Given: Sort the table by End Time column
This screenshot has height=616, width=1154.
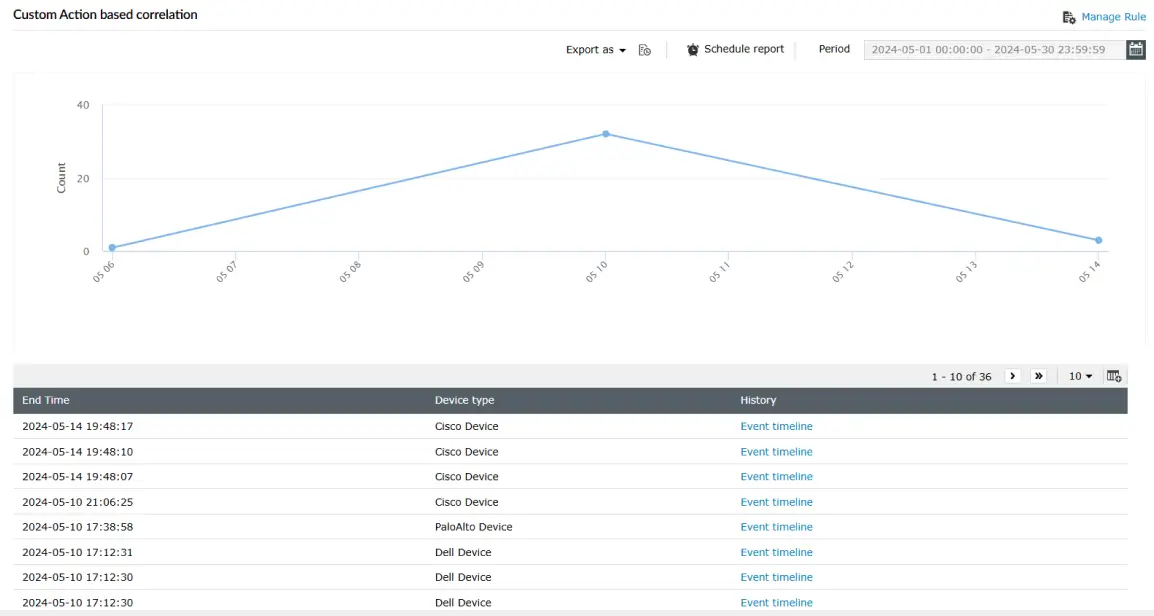Looking at the screenshot, I should 45,400.
